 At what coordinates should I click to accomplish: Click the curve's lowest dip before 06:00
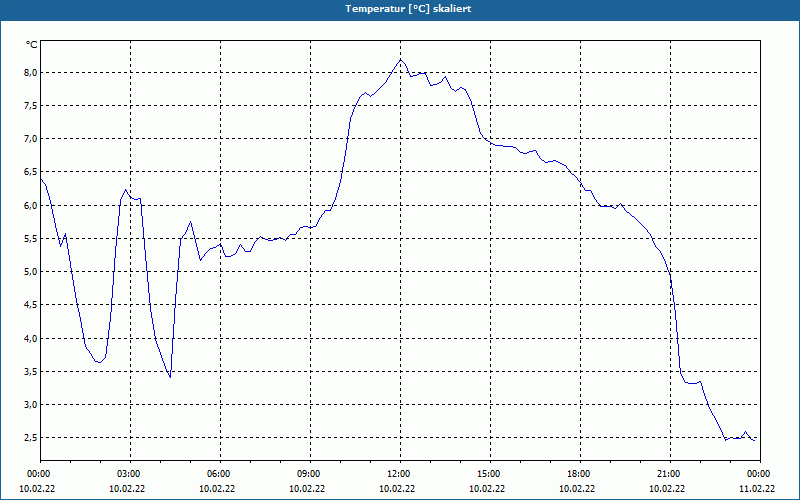(x=170, y=377)
